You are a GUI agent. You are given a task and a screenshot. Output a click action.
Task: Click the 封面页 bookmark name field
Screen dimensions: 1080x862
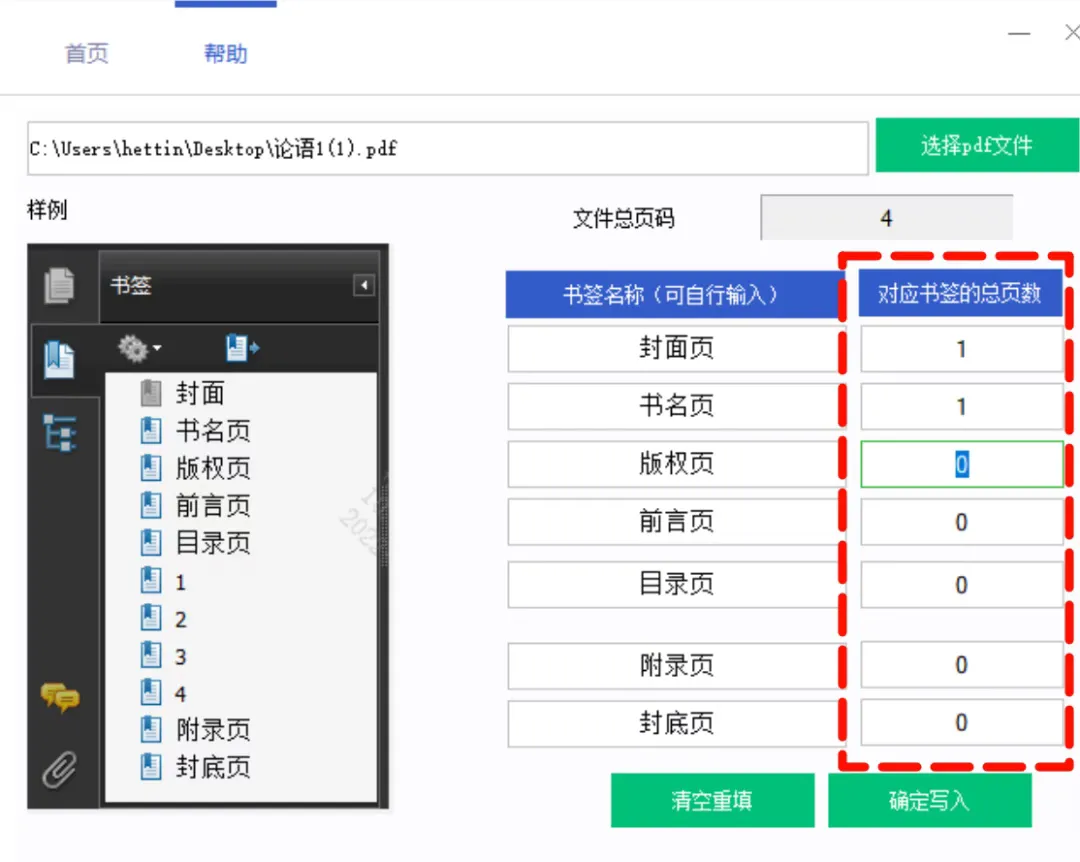pyautogui.click(x=676, y=349)
